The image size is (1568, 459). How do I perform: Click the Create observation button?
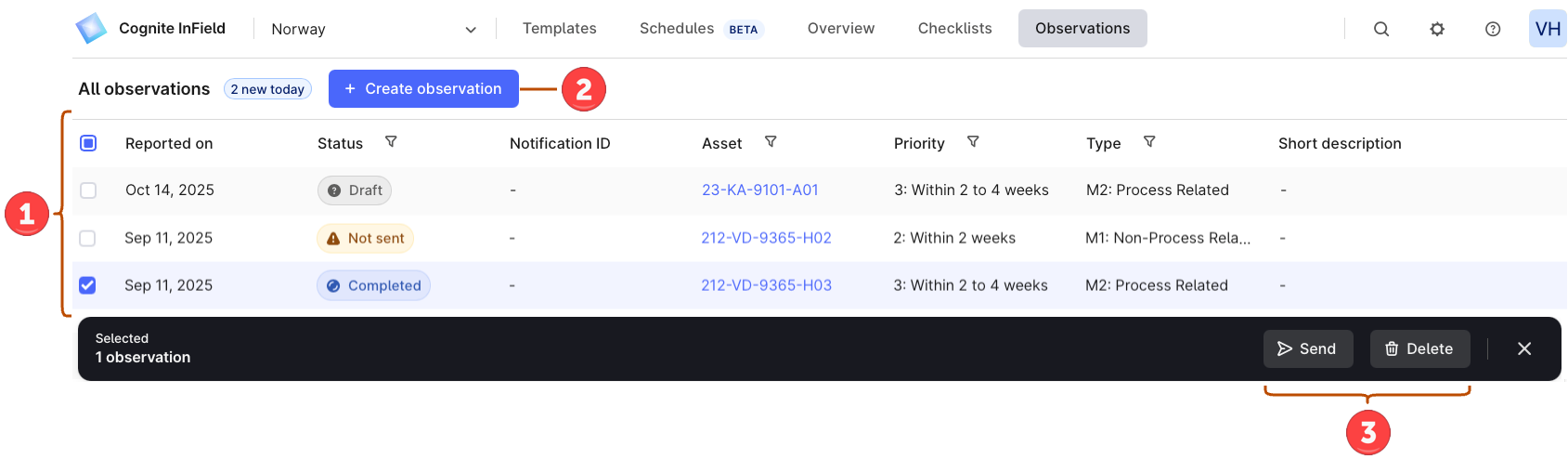click(423, 89)
